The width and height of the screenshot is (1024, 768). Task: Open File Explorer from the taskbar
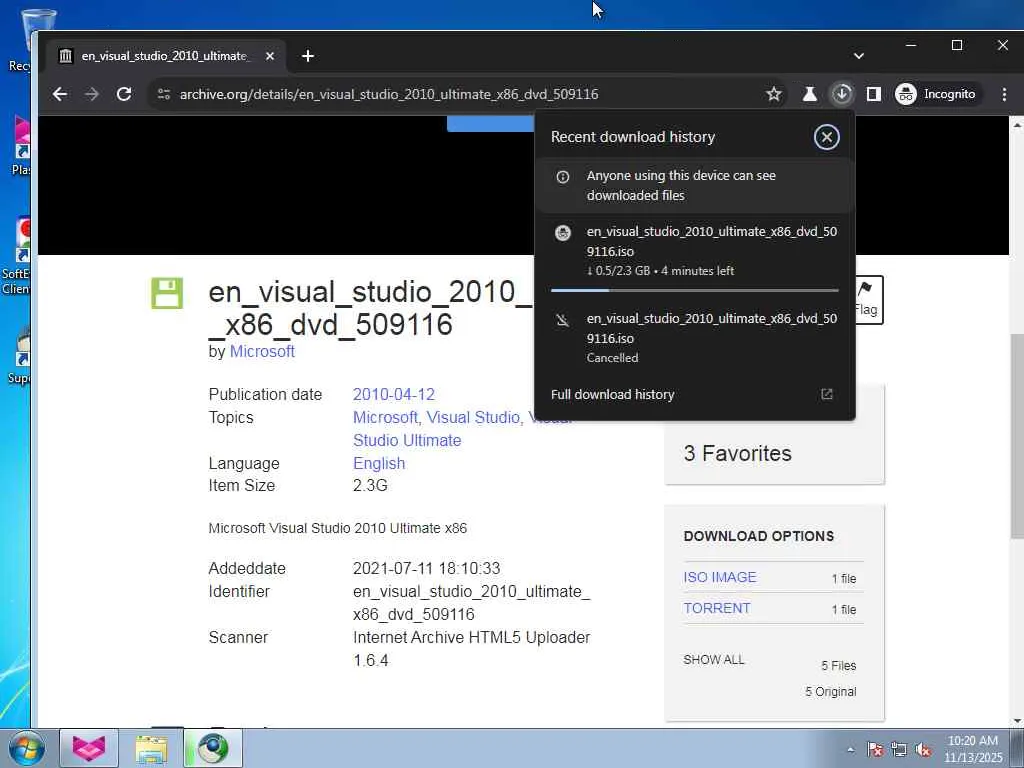tap(152, 748)
